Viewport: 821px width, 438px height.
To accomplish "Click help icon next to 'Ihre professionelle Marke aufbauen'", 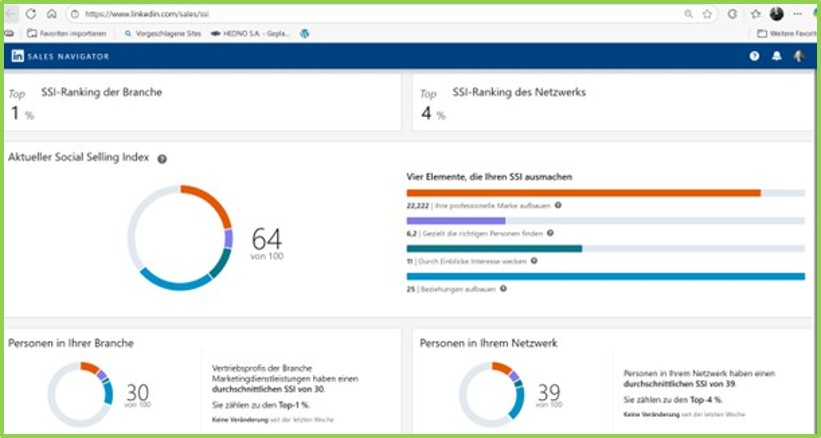I will point(558,205).
